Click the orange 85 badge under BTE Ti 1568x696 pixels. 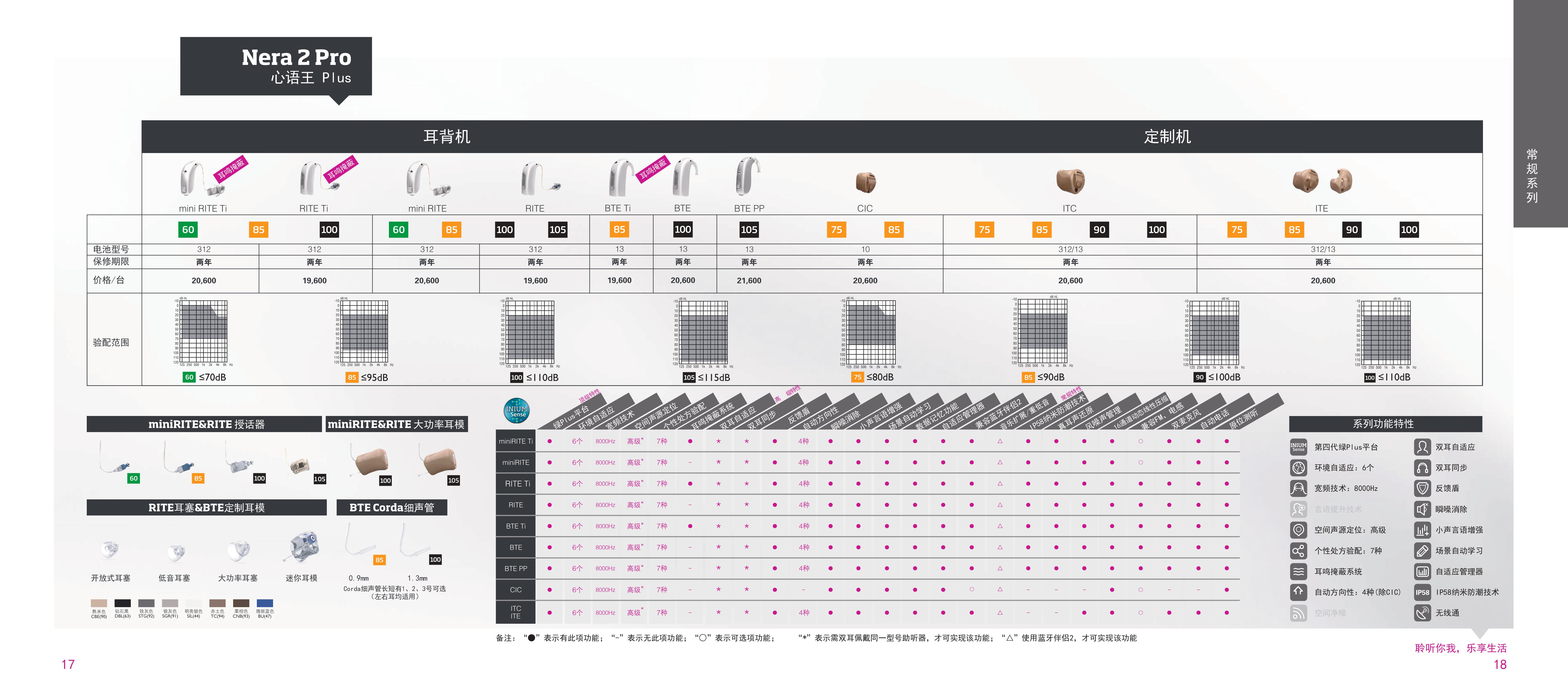619,229
